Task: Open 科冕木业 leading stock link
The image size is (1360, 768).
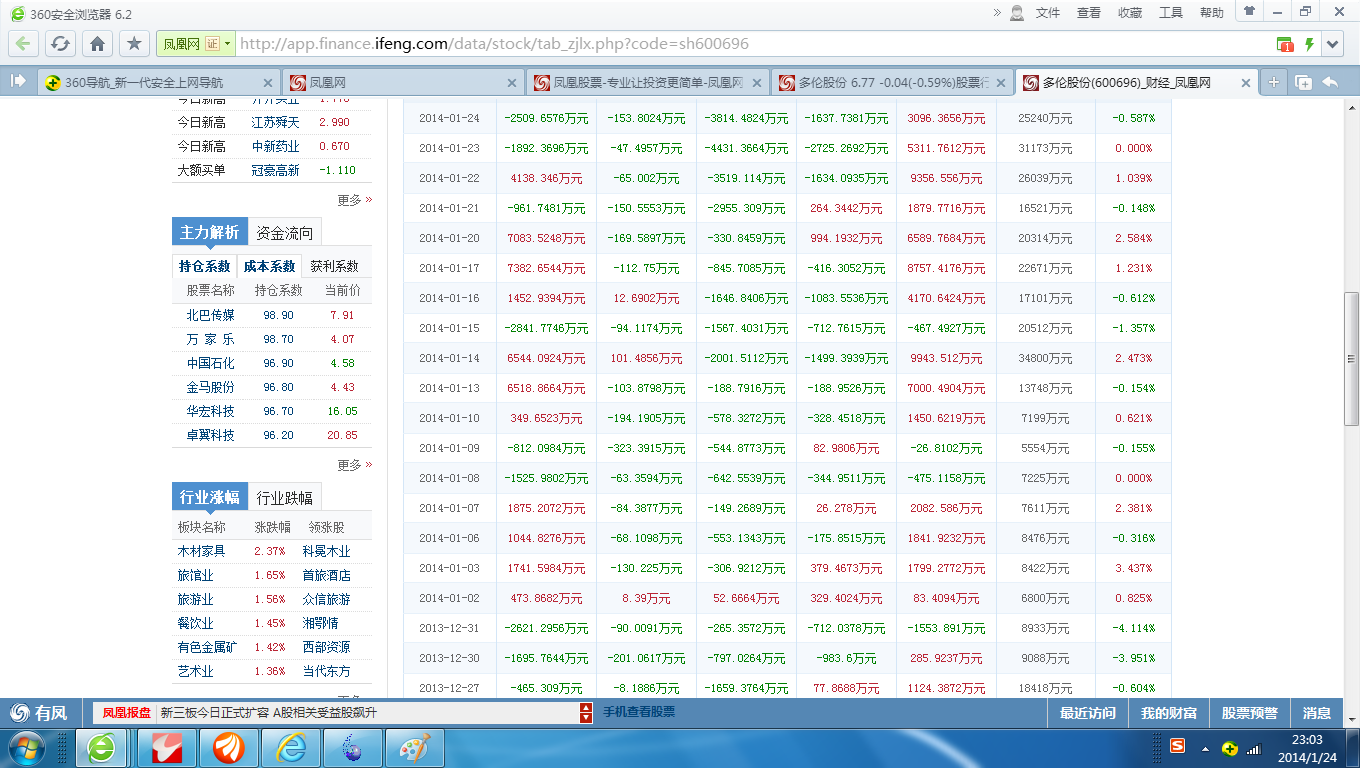Action: 326,551
